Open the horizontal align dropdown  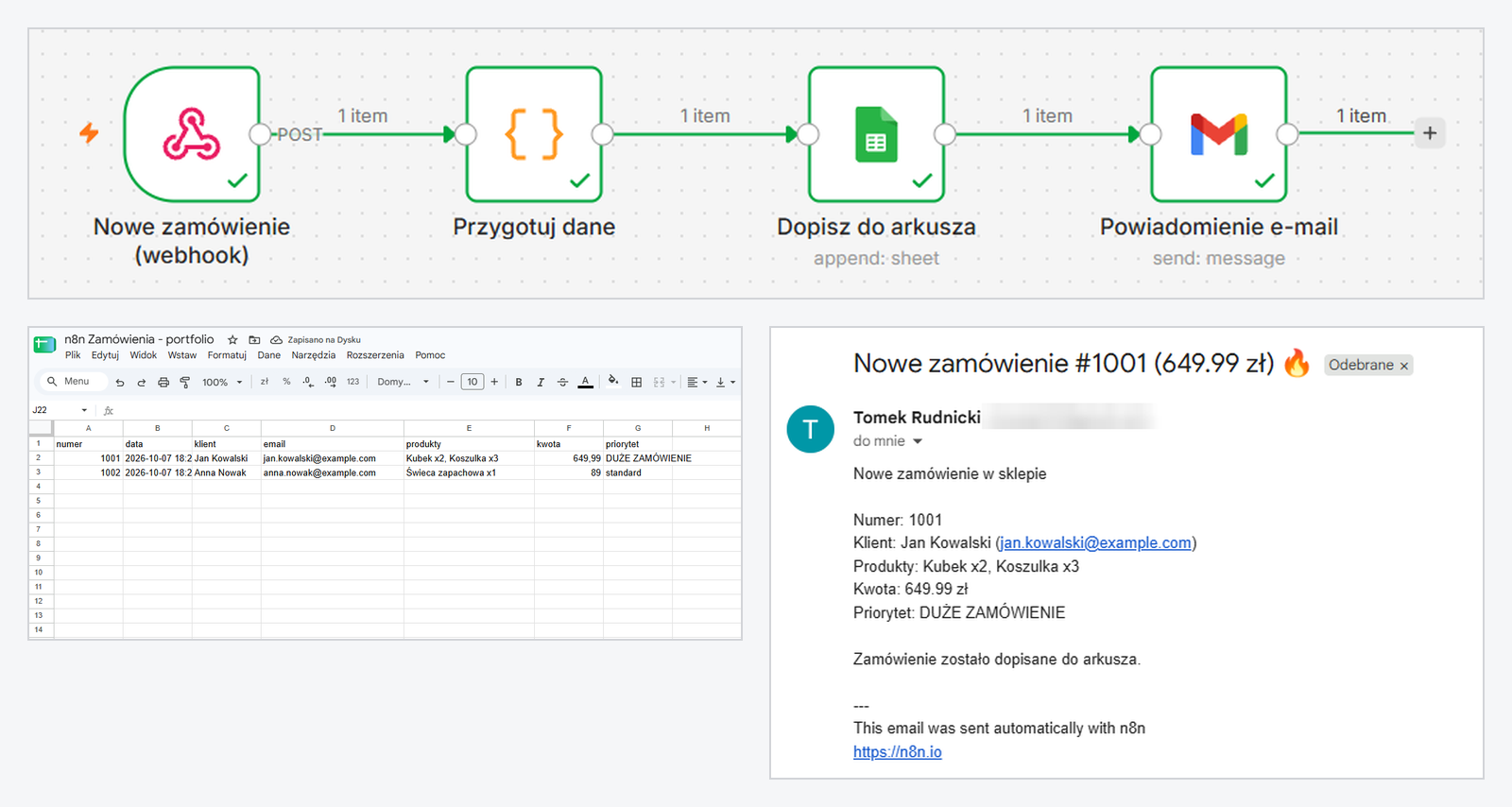pos(697,382)
